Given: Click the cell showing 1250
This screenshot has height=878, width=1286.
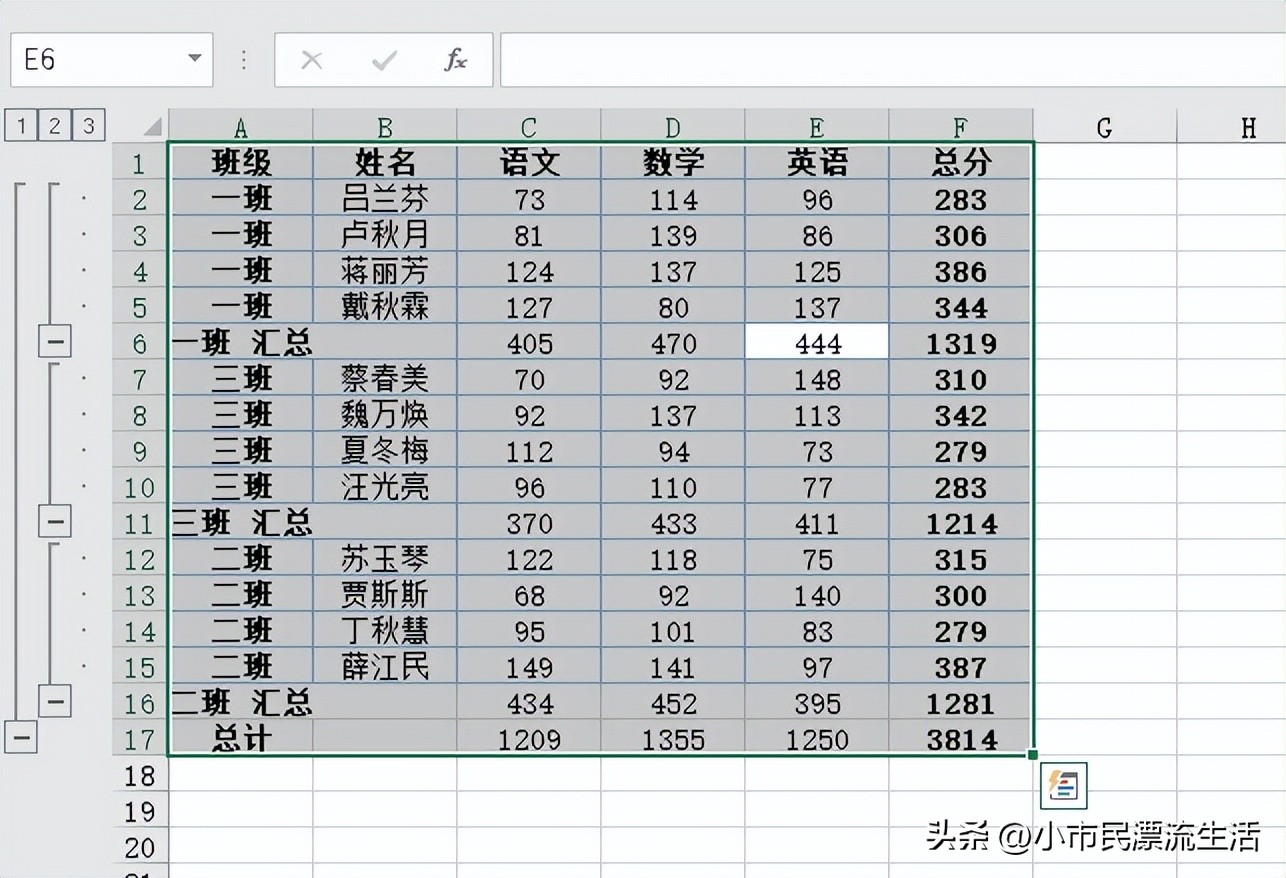Looking at the screenshot, I should point(817,739).
